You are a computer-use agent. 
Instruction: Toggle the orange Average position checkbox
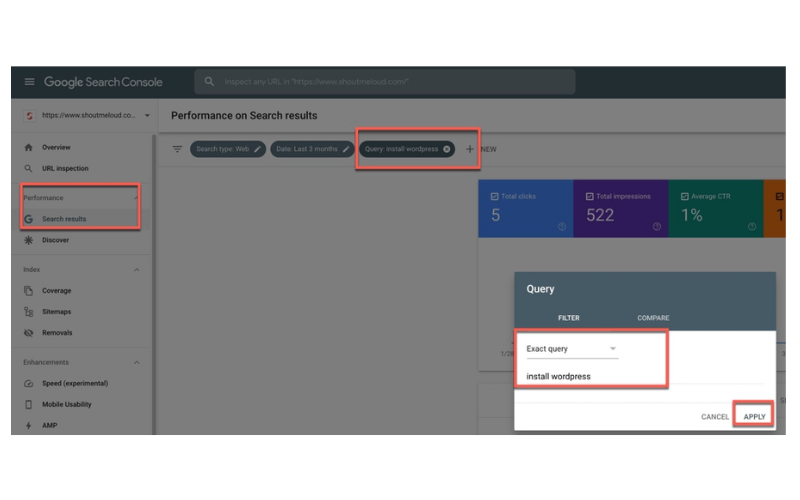click(x=779, y=196)
